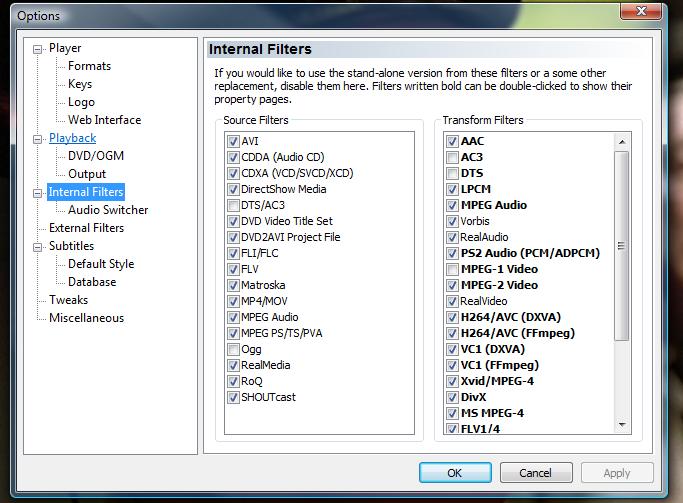
Task: Collapse the Playback tree node
Action: [39, 138]
